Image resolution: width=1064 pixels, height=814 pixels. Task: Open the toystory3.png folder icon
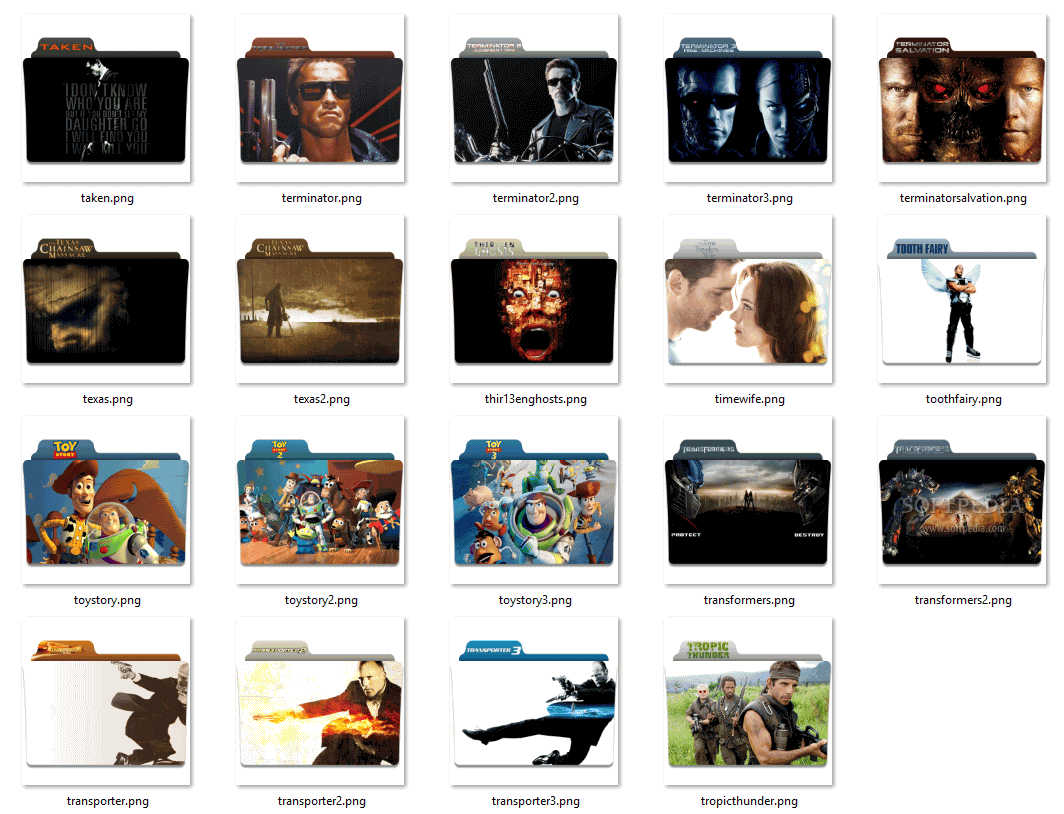(x=533, y=500)
